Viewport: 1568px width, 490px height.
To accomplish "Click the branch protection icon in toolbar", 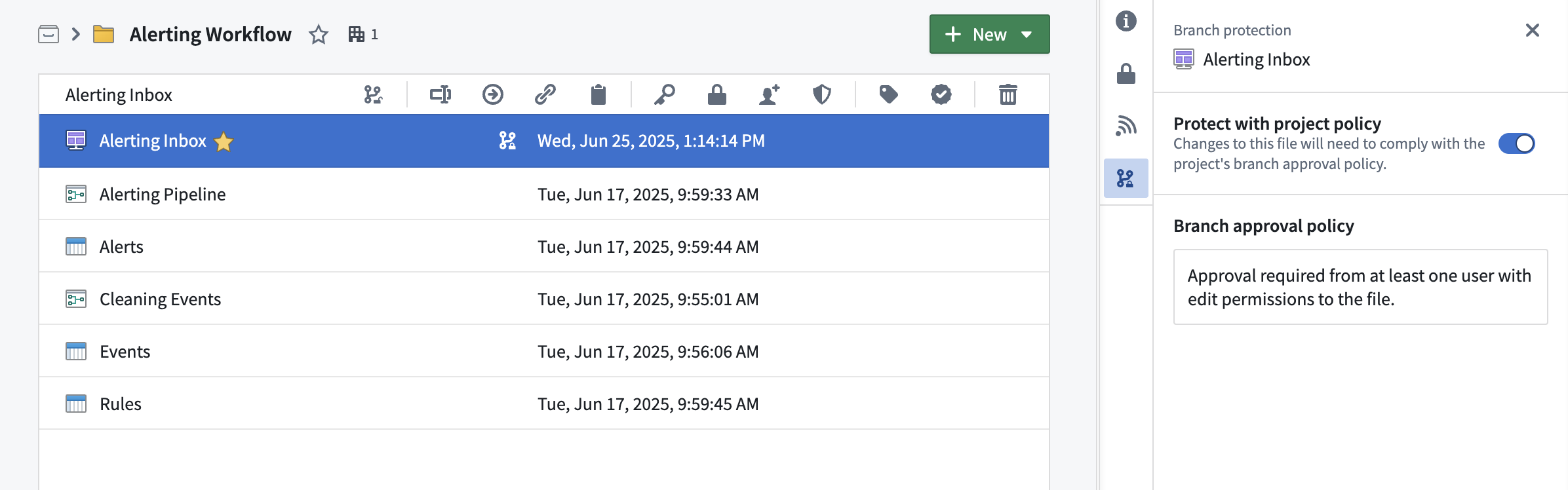I will point(373,95).
